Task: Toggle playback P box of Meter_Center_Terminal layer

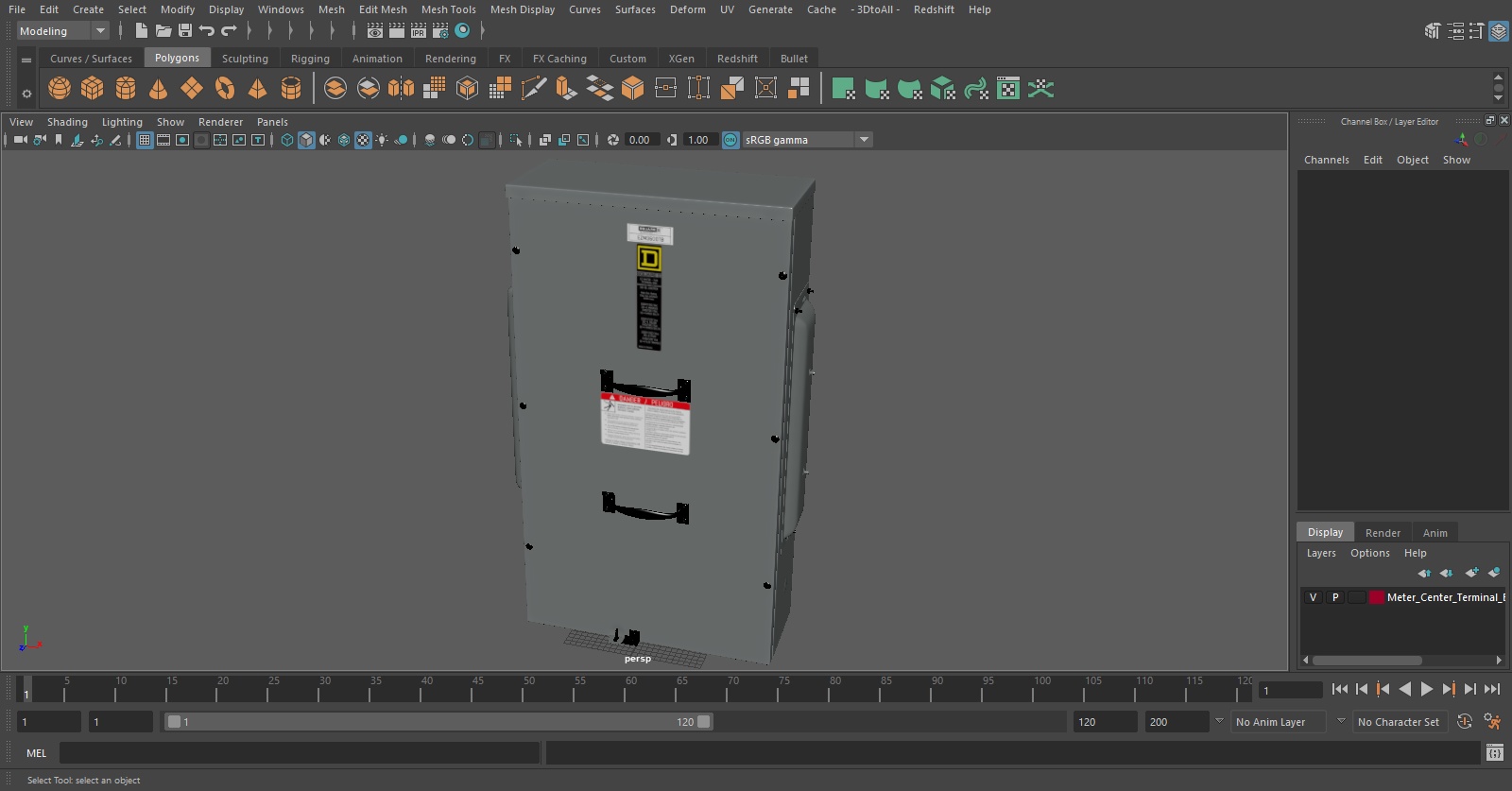Action: [x=1335, y=597]
